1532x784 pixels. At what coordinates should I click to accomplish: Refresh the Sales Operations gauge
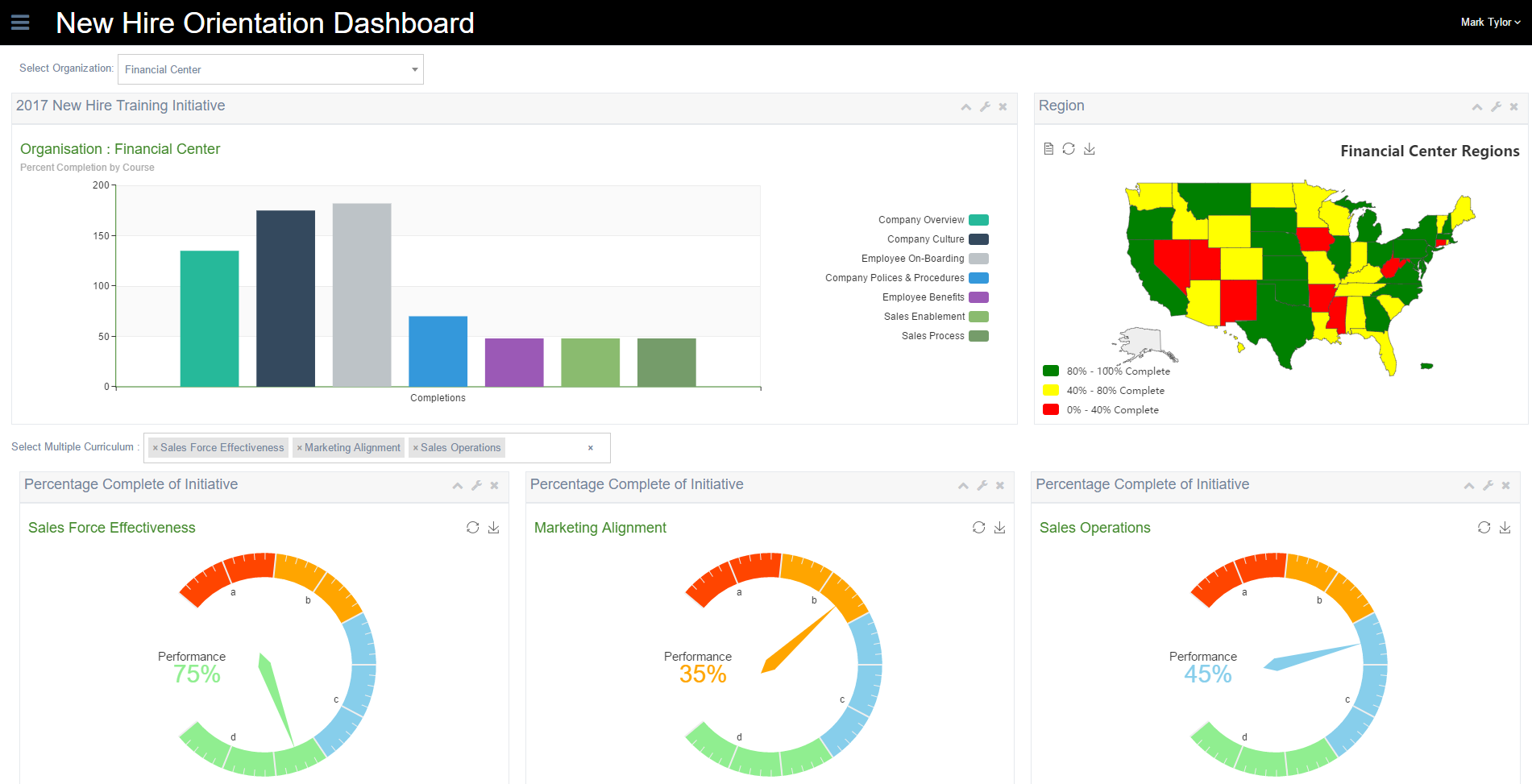pos(1484,528)
